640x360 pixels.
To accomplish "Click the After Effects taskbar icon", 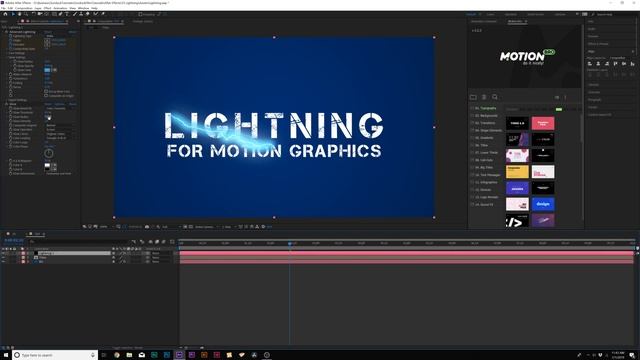I will pyautogui.click(x=179, y=355).
